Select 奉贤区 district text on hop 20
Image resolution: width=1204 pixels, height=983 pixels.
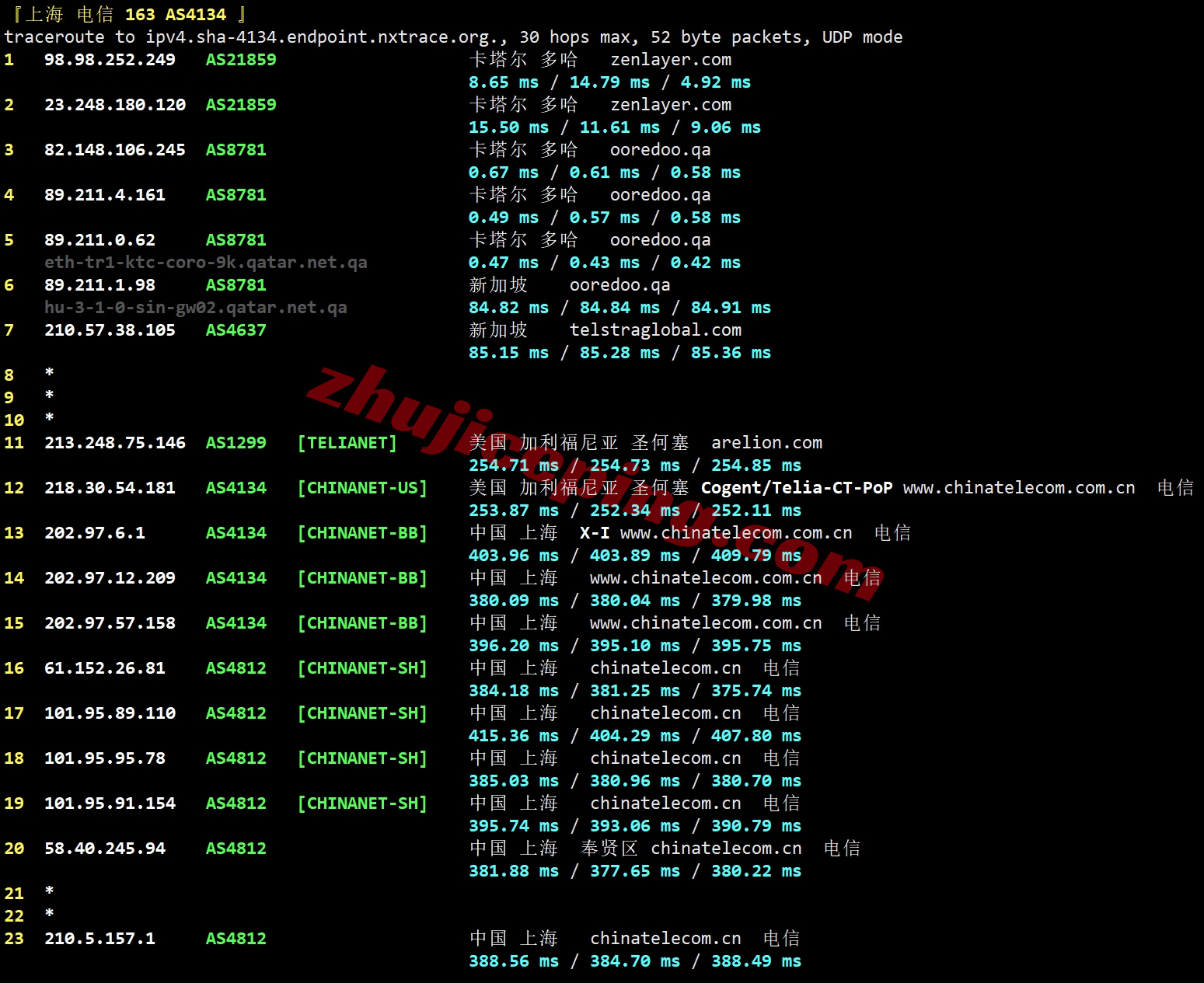coord(609,849)
